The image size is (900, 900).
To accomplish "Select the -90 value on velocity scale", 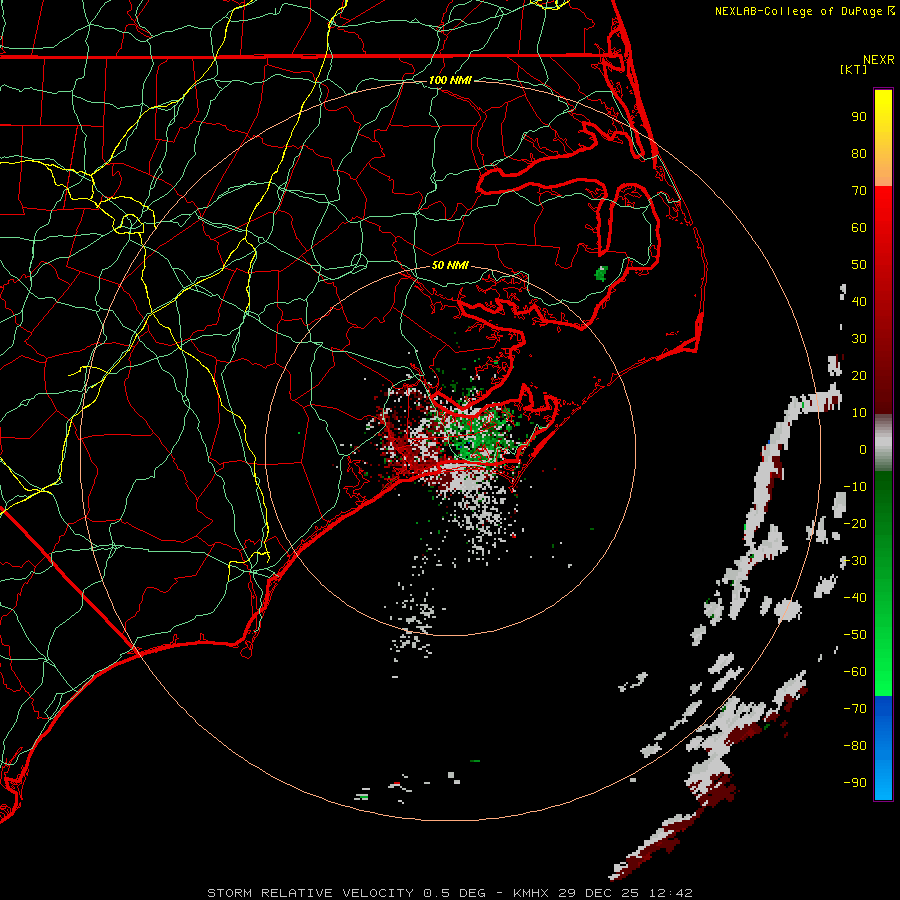I will pyautogui.click(x=855, y=782).
